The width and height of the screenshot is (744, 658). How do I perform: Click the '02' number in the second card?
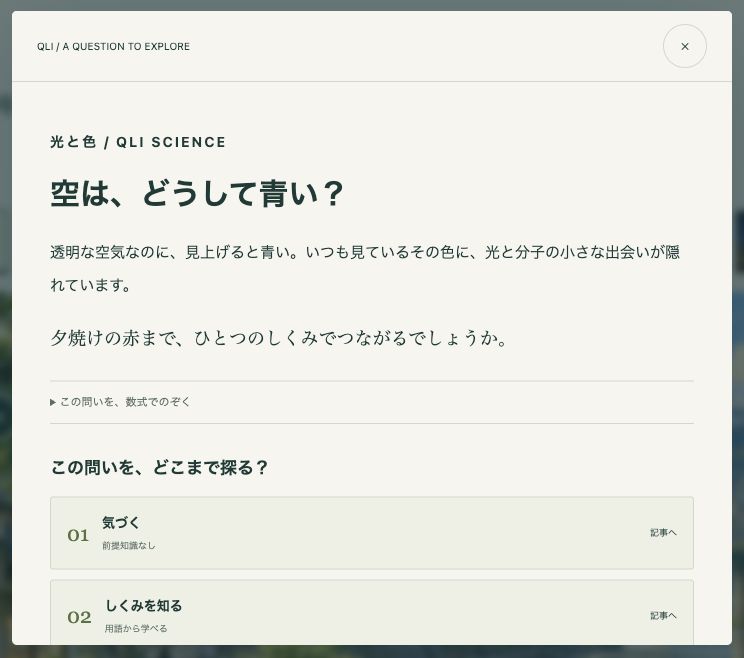(x=79, y=617)
